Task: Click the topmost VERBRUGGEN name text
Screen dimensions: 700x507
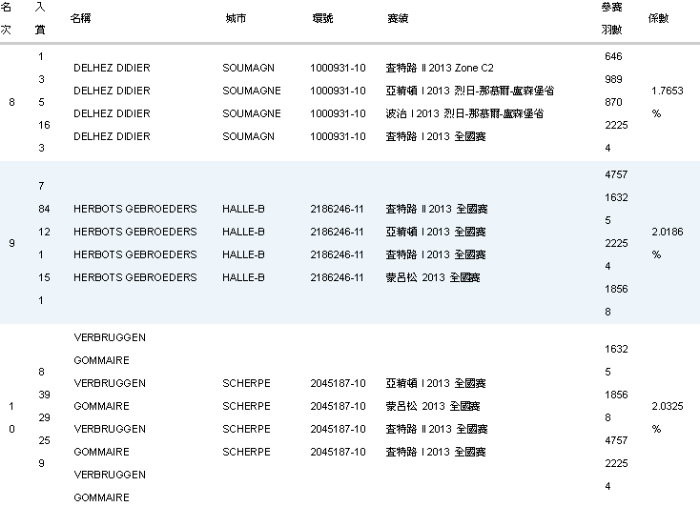Action: 110,338
